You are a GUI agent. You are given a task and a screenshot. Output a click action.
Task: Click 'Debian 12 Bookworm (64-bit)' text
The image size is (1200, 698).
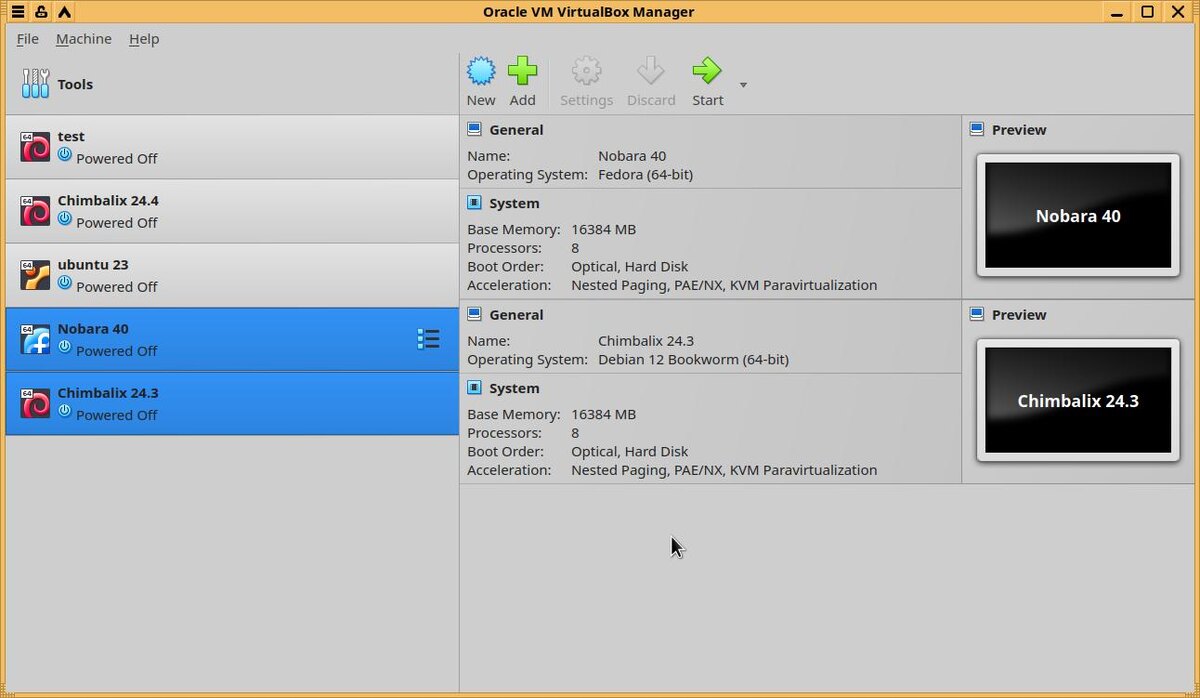[x=693, y=359]
